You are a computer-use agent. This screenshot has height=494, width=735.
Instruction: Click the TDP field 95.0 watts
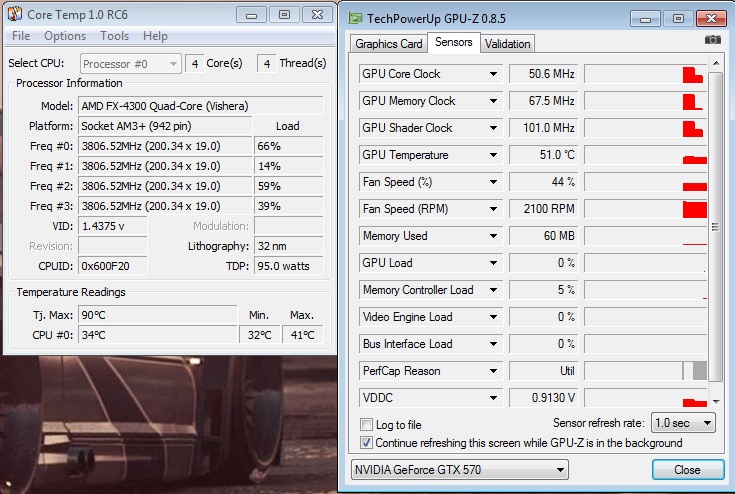click(289, 266)
